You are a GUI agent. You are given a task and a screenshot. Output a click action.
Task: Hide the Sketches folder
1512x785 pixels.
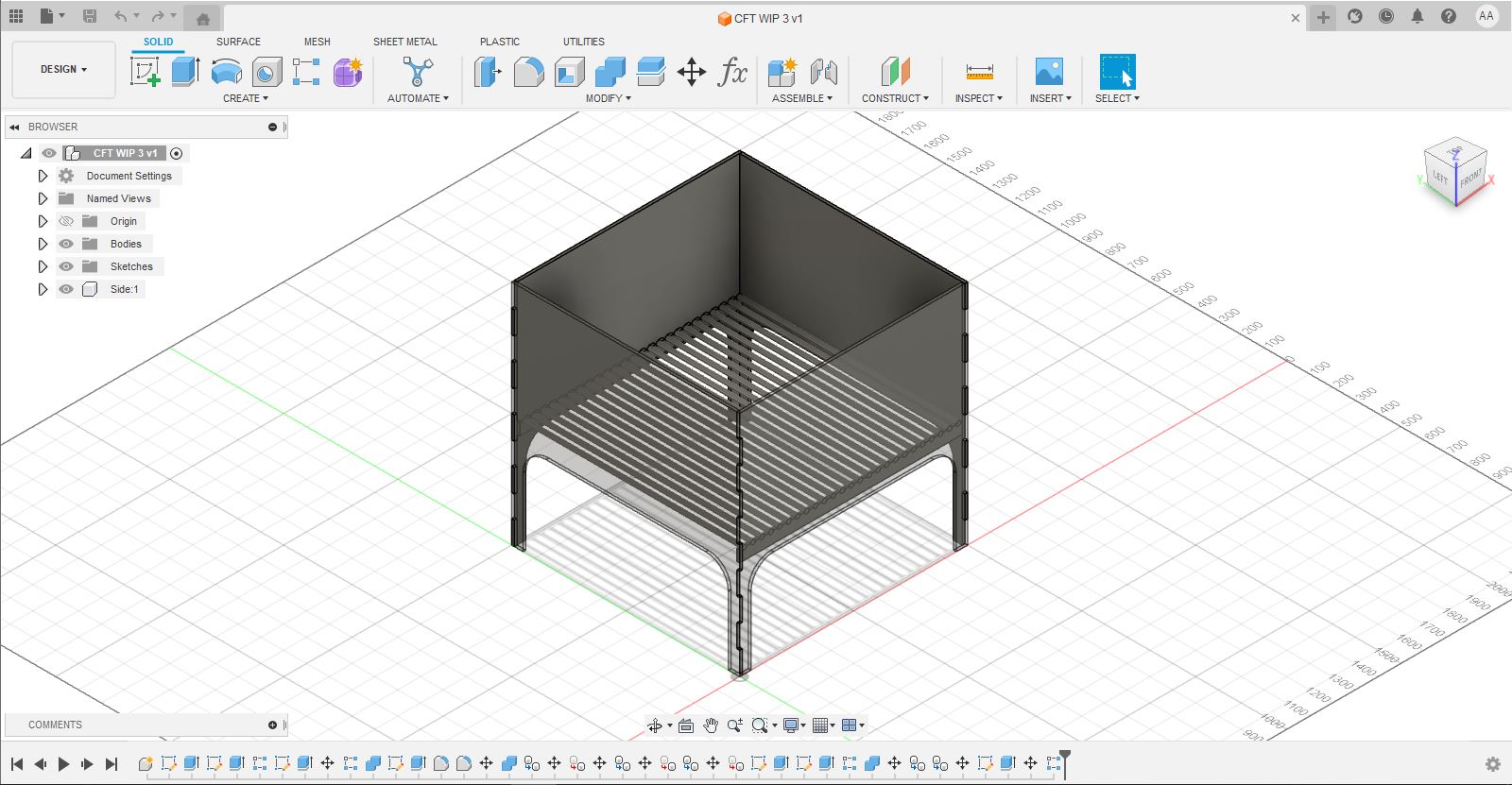pyautogui.click(x=66, y=266)
